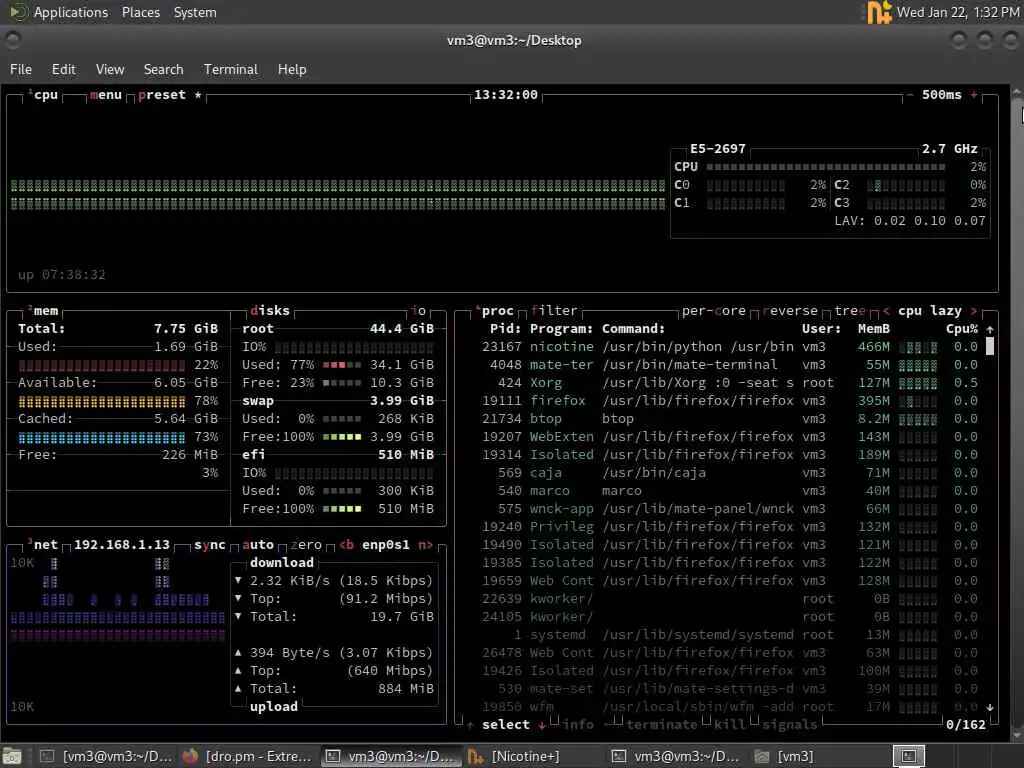Image resolution: width=1024 pixels, height=768 pixels.
Task: Increase update interval with plus button
Action: (974, 95)
